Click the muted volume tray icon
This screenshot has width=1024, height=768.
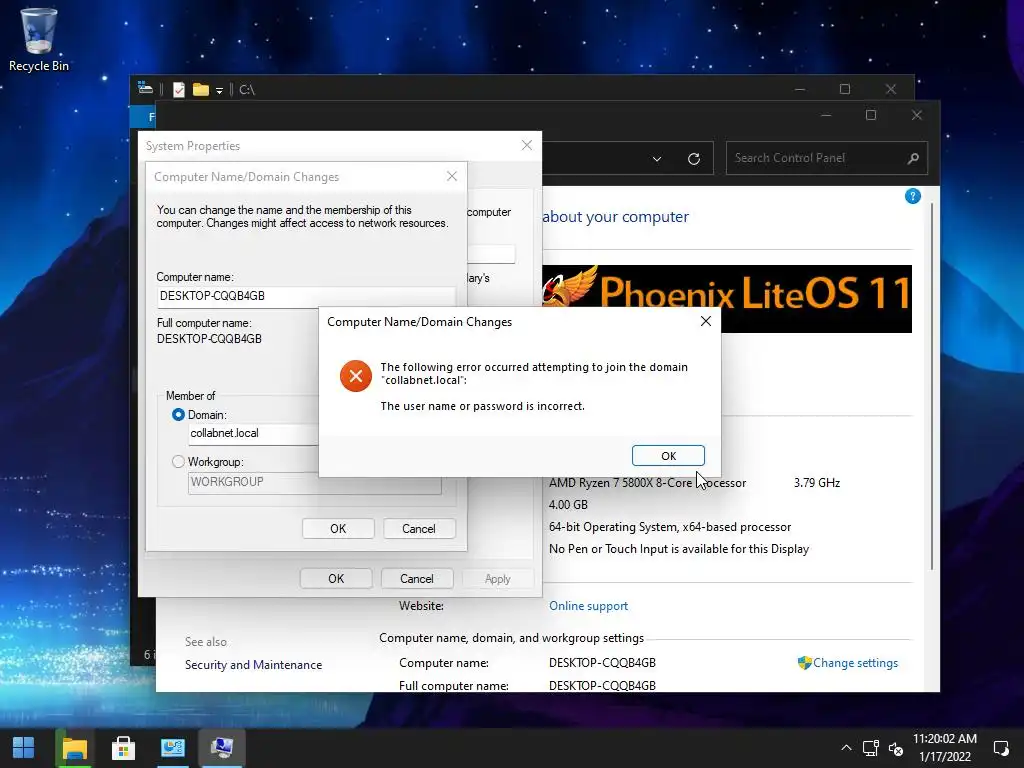pos(896,748)
